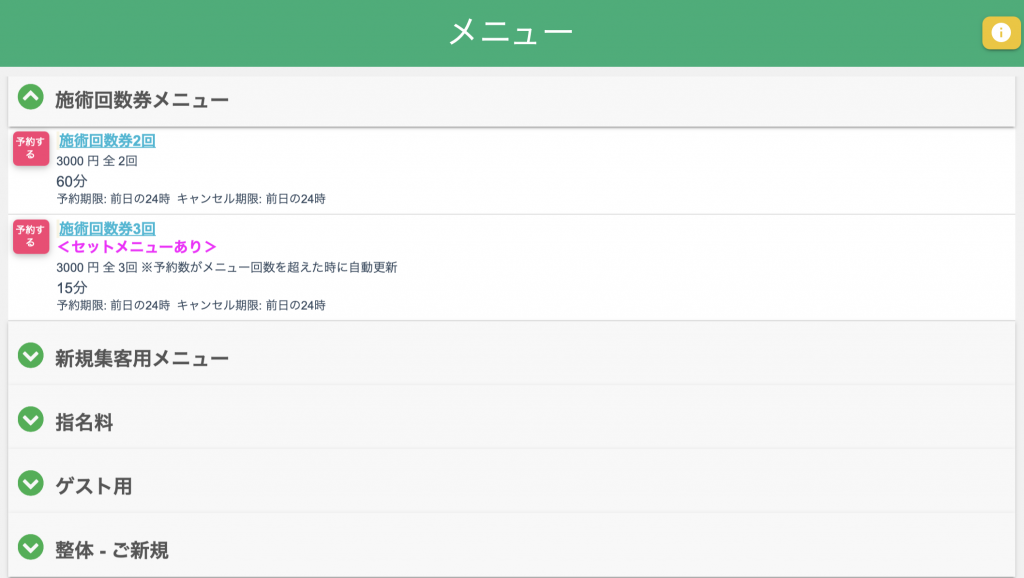Collapse 施術回数券メニュー using its up-chevron icon
Image resolution: width=1024 pixels, height=578 pixels.
click(31, 98)
